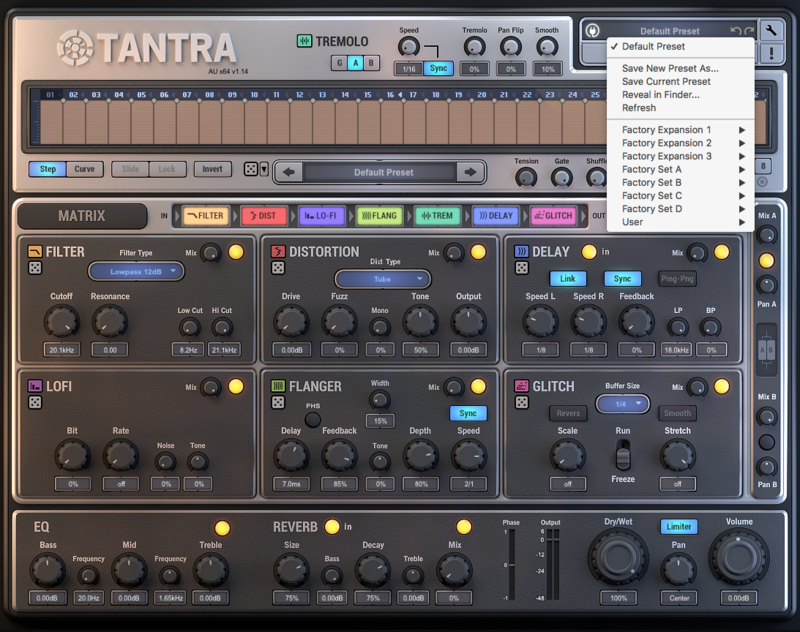Viewport: 800px width, 632px height.
Task: Switch to Curve mode button
Action: pyautogui.click(x=85, y=169)
